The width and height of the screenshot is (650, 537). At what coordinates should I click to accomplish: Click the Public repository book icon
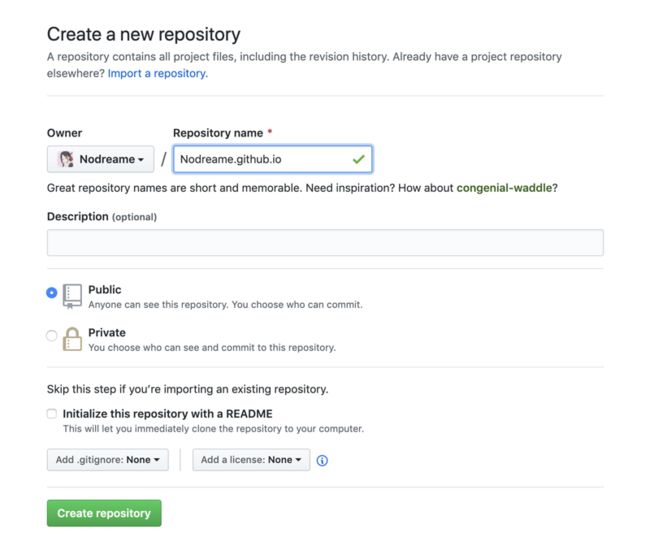tap(72, 296)
